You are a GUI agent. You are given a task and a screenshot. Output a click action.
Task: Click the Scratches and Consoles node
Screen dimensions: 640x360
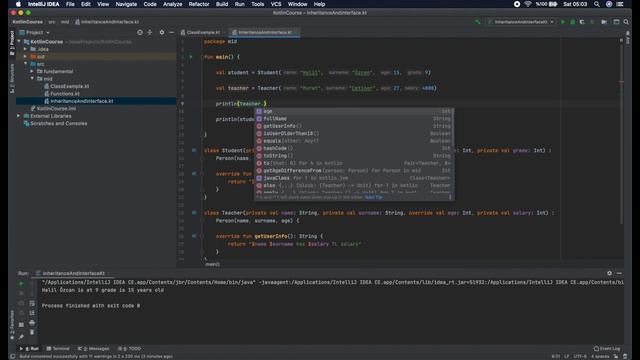(59, 123)
